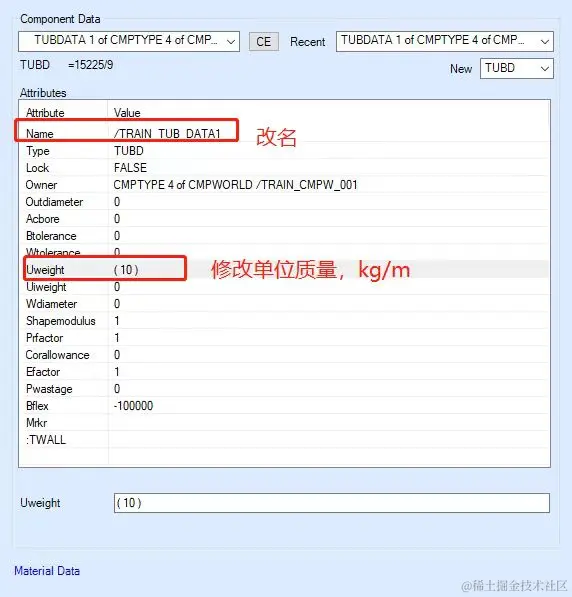Select the Efactor attribute row

(284, 372)
